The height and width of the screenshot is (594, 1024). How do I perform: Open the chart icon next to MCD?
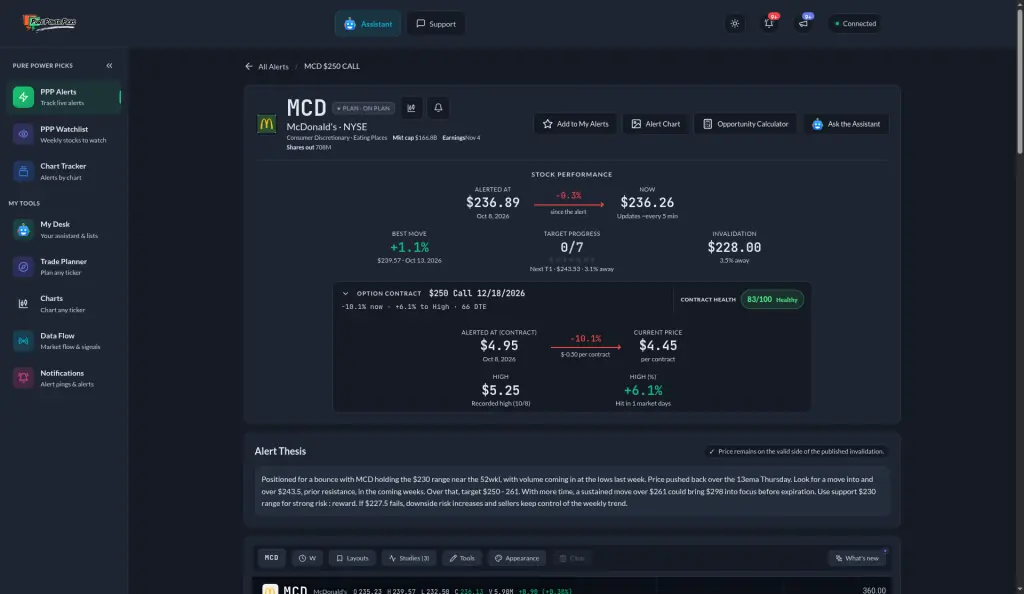(x=411, y=108)
